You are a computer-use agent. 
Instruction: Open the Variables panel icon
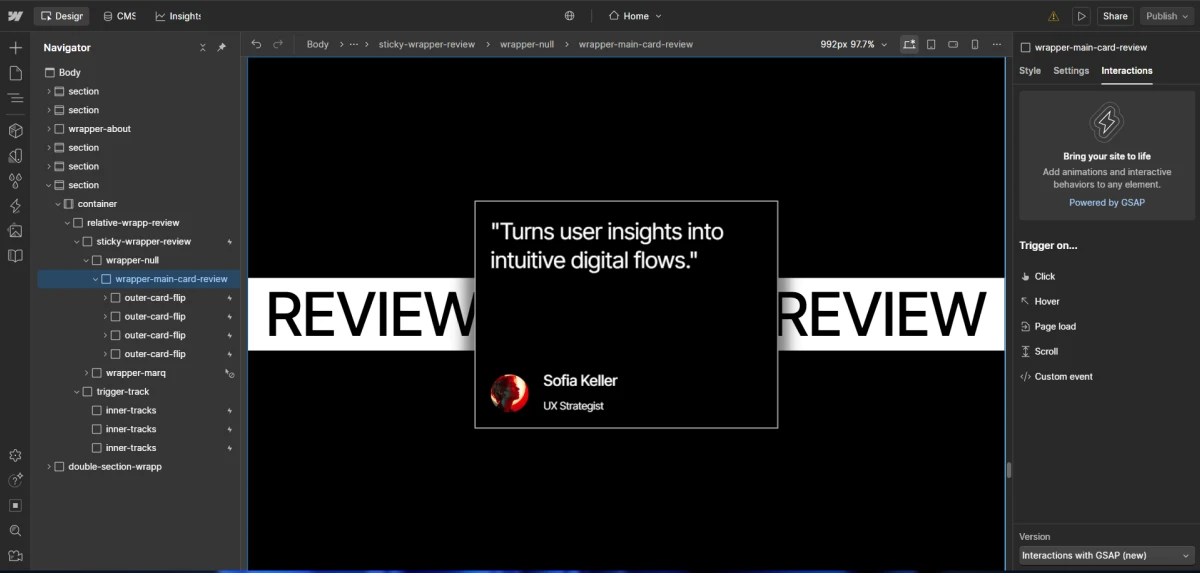[x=15, y=156]
